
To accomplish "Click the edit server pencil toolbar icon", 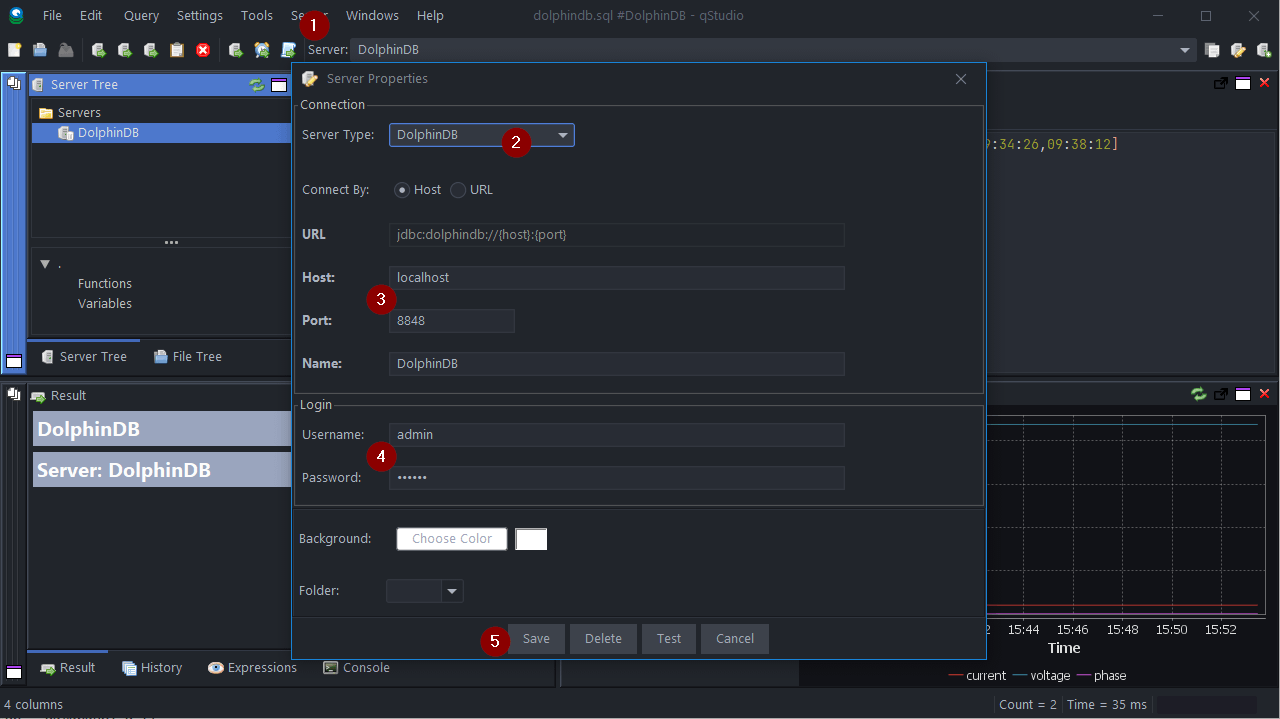I will click(1238, 50).
